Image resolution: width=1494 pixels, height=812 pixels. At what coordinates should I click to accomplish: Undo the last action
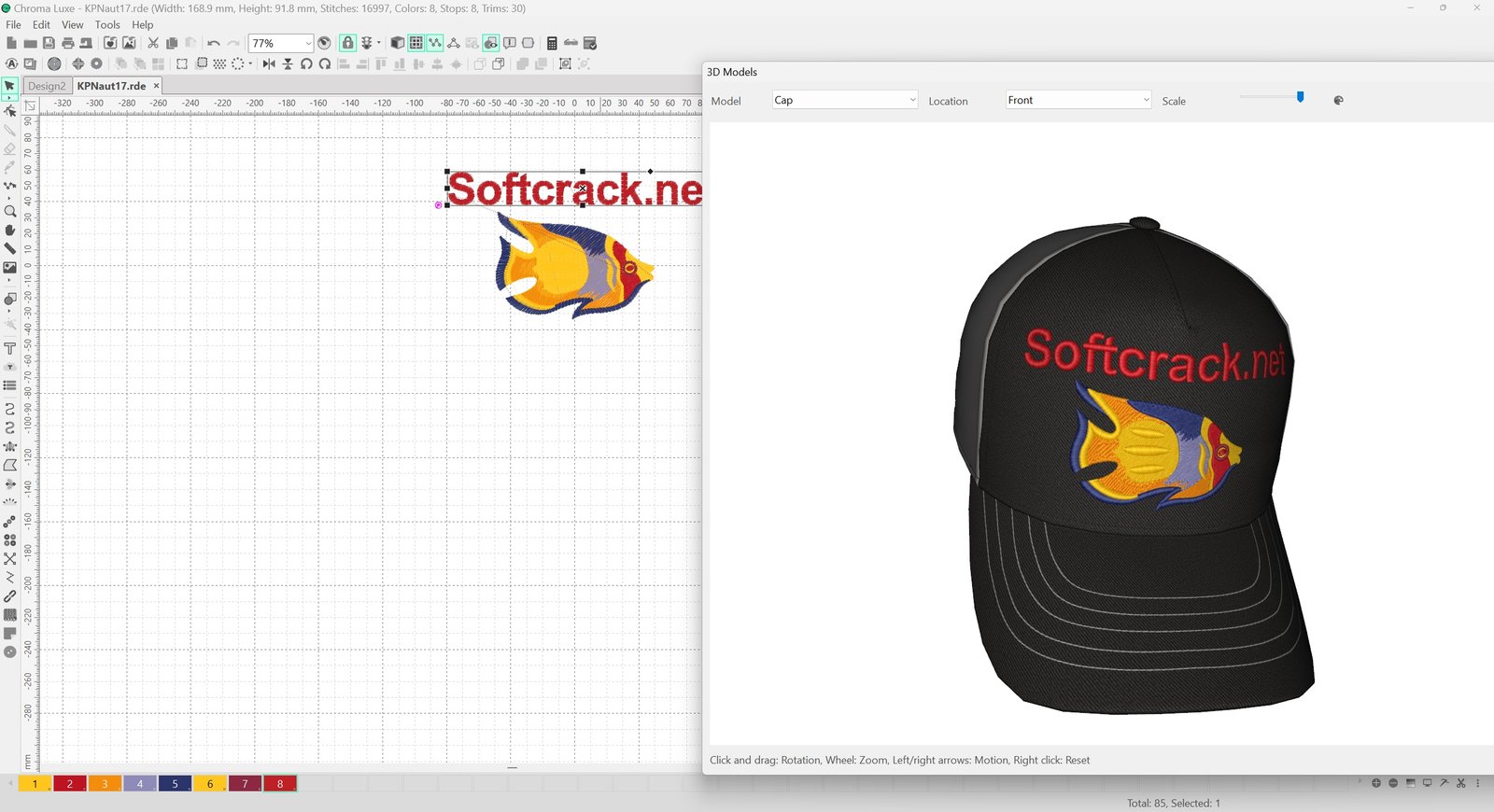(x=214, y=43)
